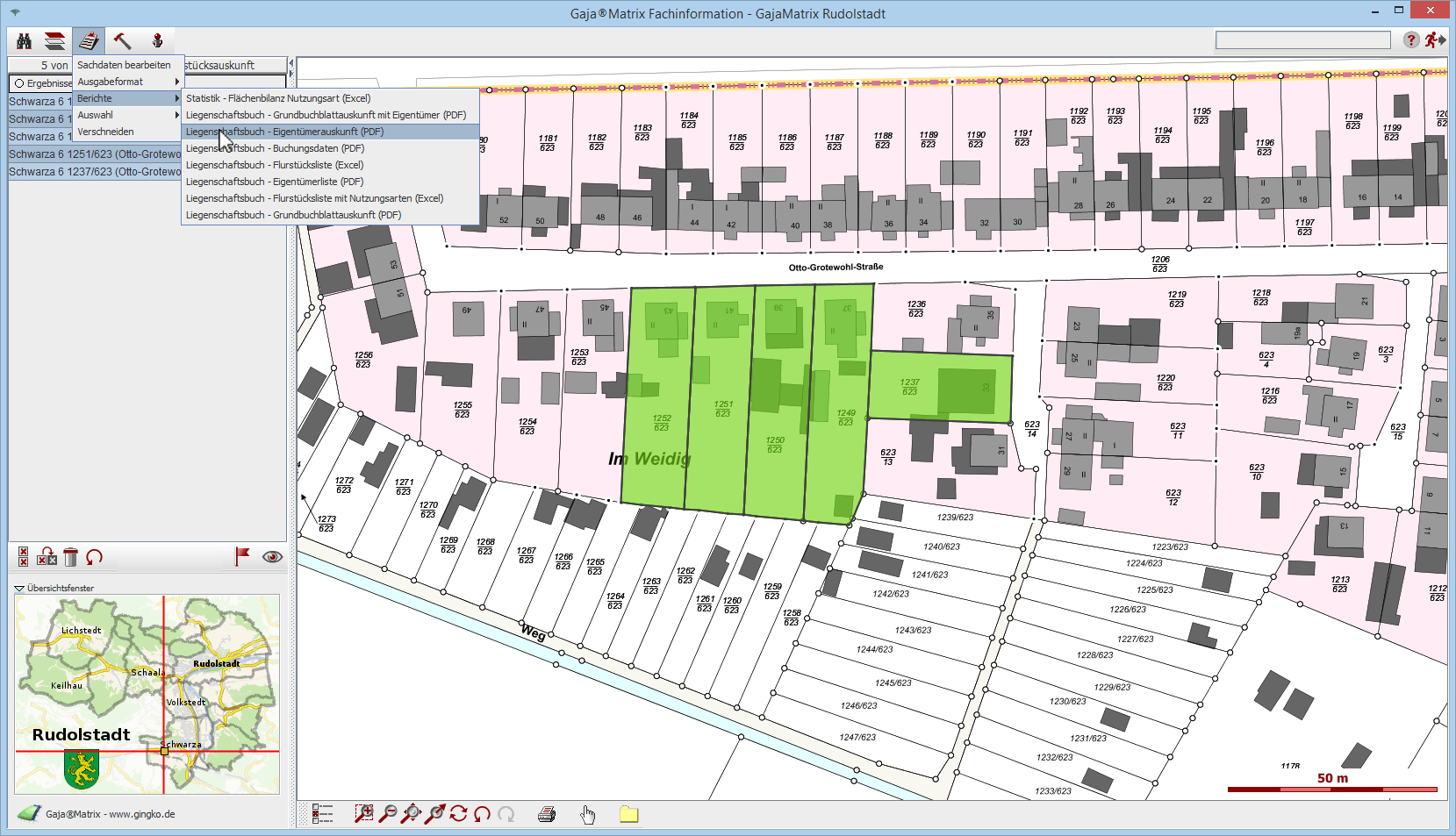The width and height of the screenshot is (1456, 836).
Task: Expand the Auswahl submenu
Action: 127,115
